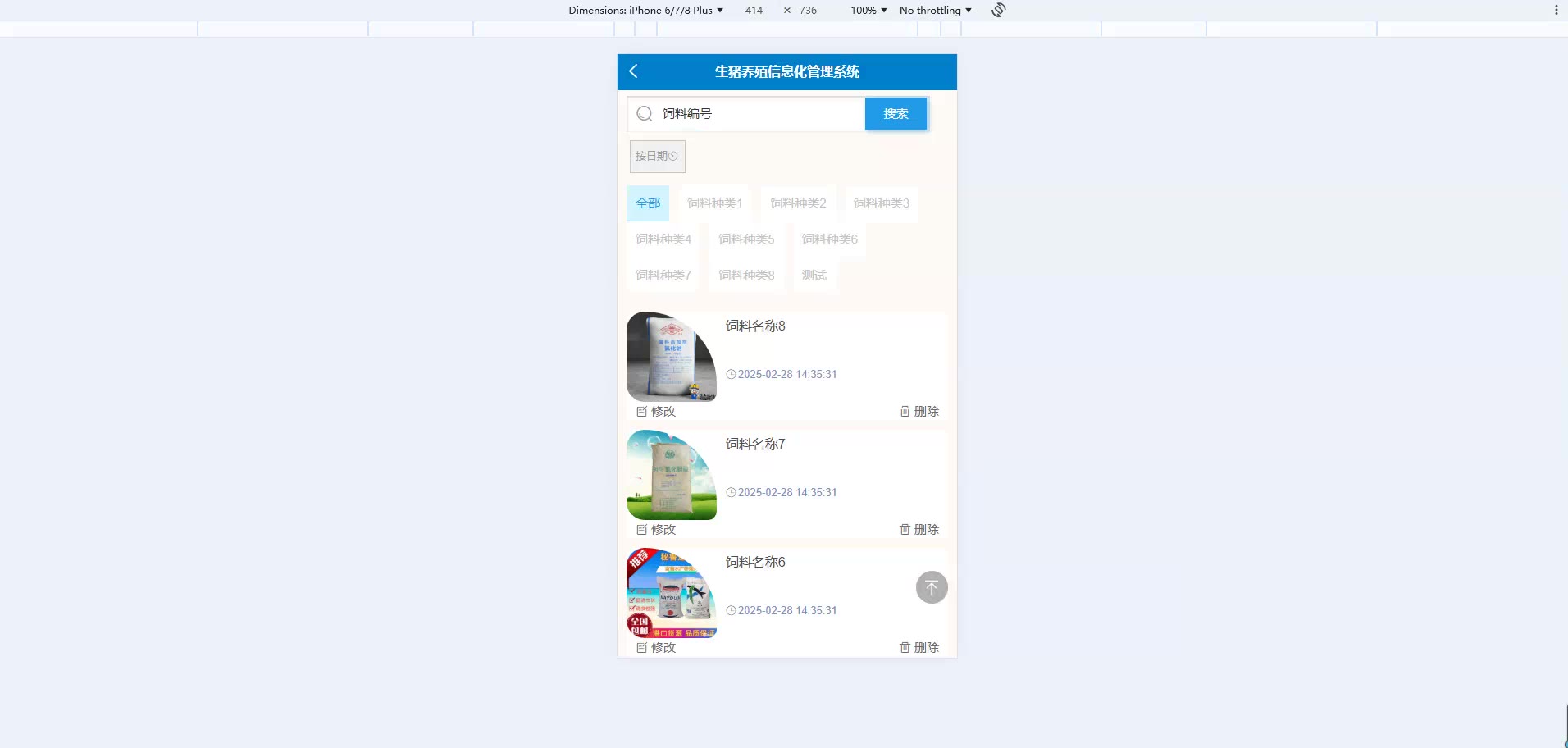This screenshot has height=748, width=1568.
Task: Select the 饲料种类4 tab
Action: [663, 239]
